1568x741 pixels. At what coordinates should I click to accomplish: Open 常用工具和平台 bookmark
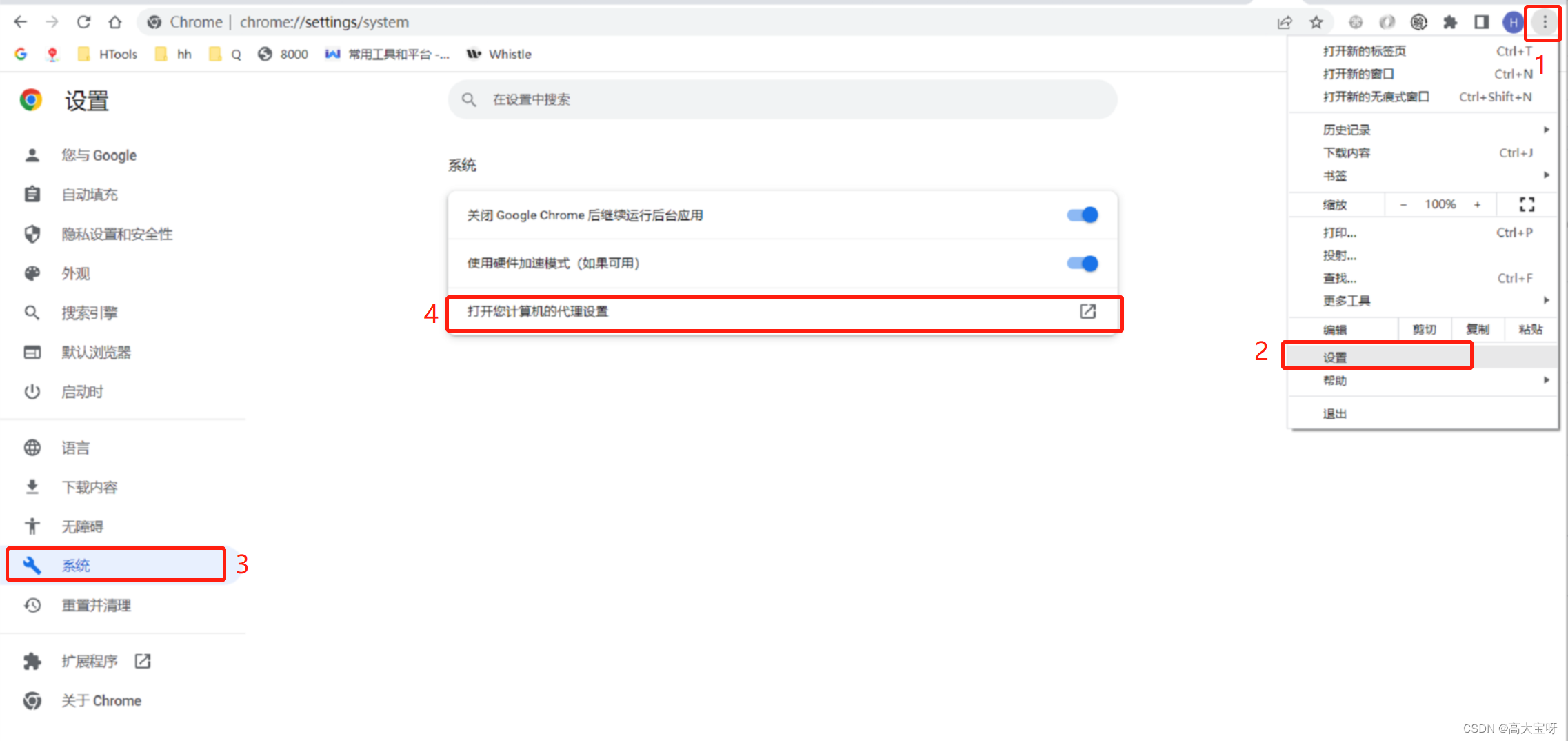coord(387,54)
